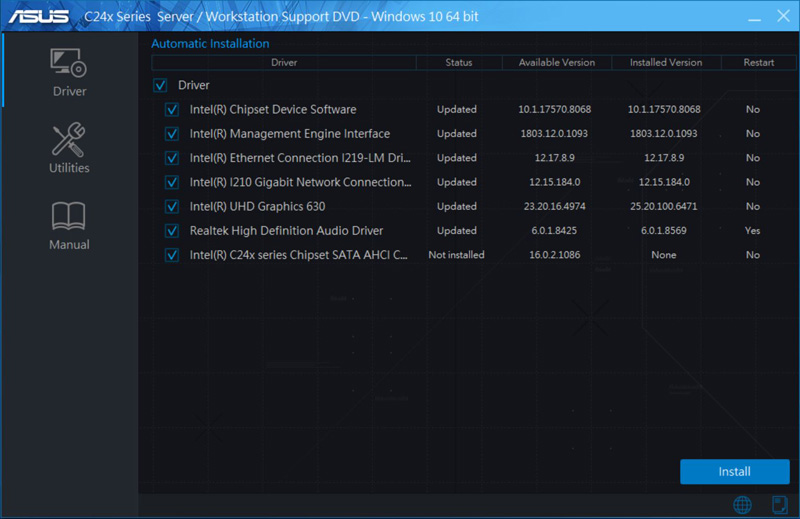Image resolution: width=800 pixels, height=519 pixels.
Task: Click the Driver column header
Action: click(284, 62)
